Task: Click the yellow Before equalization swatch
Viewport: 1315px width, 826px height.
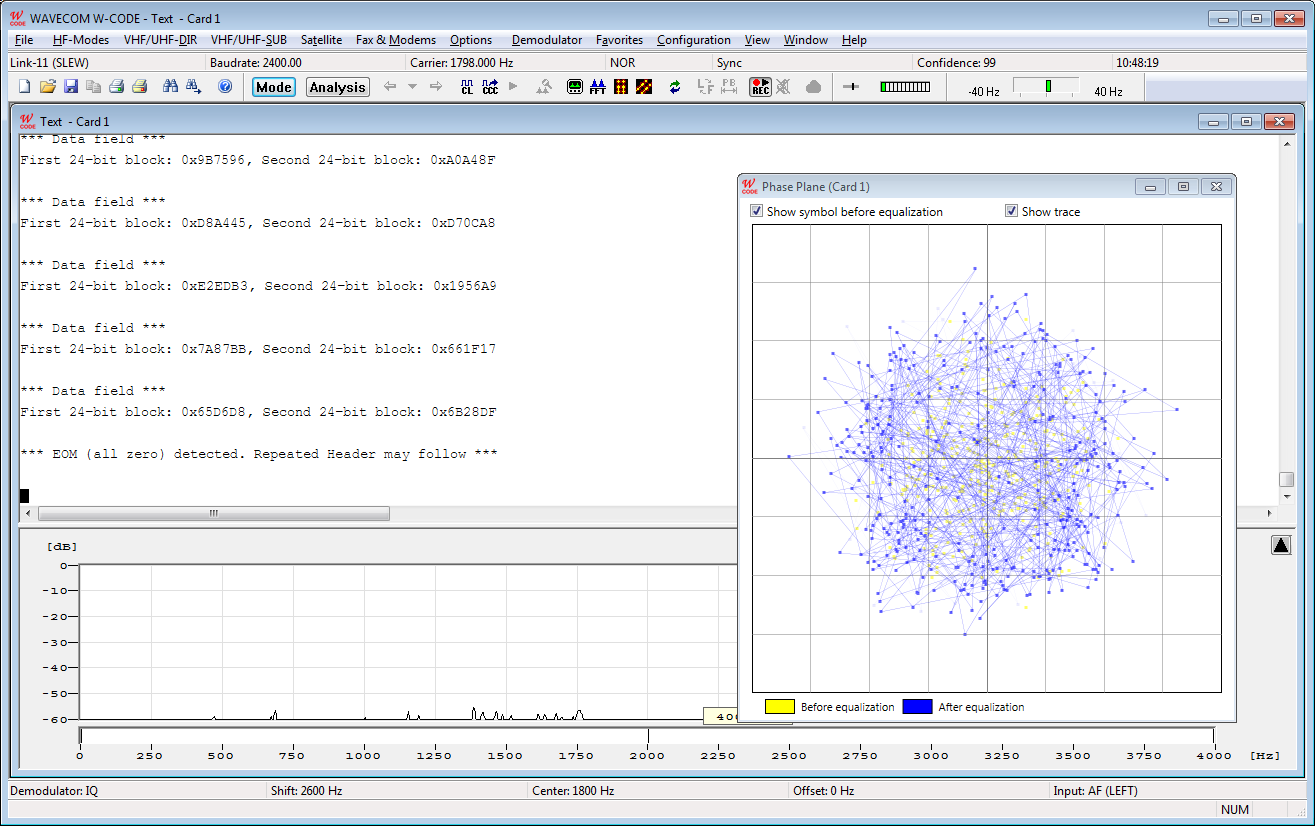Action: (780, 706)
